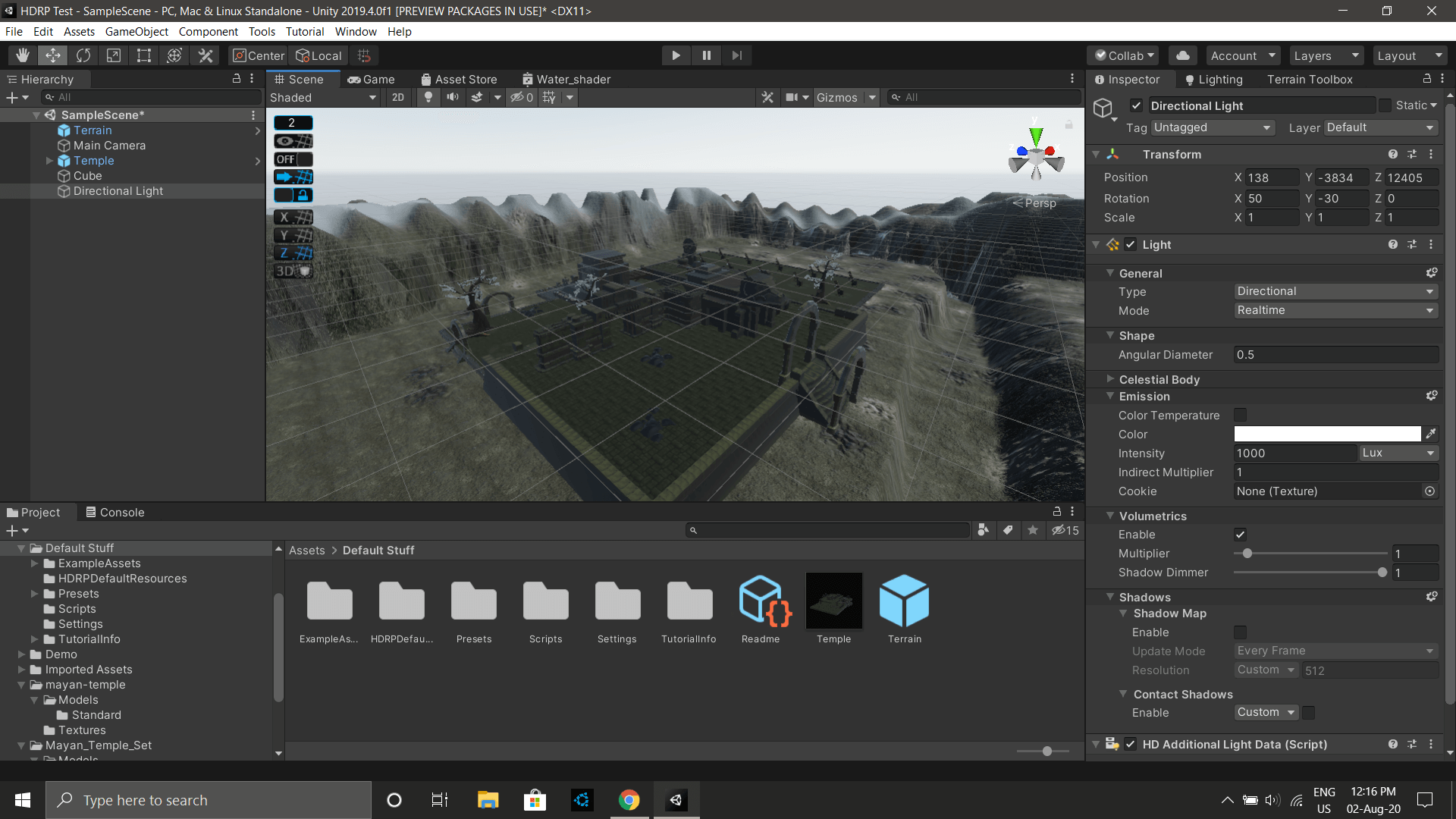The height and width of the screenshot is (819, 1456).
Task: Select the combined Transform tool
Action: [x=174, y=55]
